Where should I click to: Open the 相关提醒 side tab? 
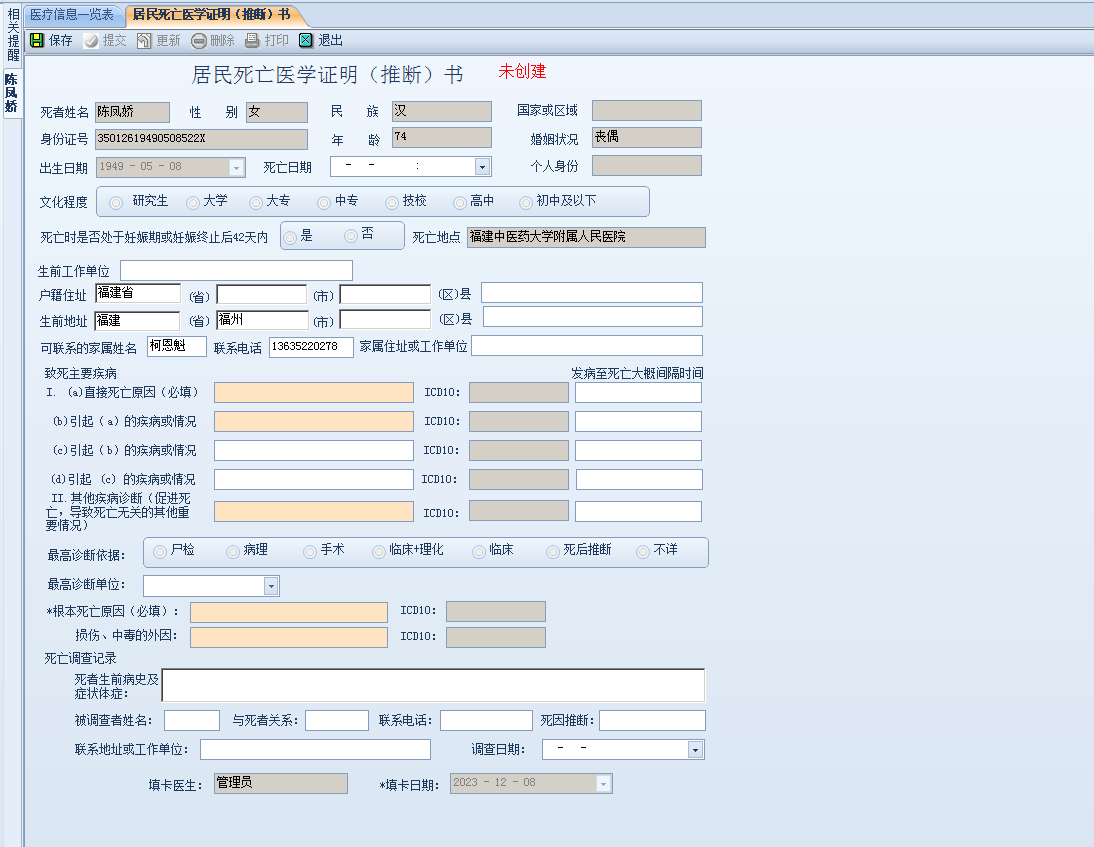click(x=13, y=35)
